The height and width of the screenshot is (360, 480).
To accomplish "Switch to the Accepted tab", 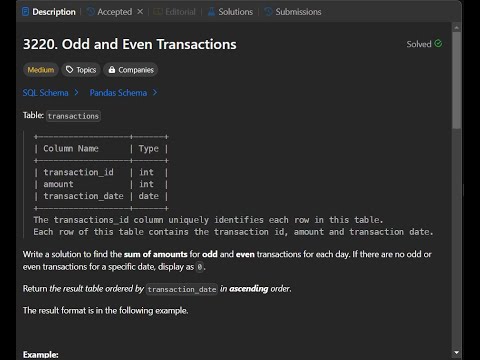I will click(110, 12).
